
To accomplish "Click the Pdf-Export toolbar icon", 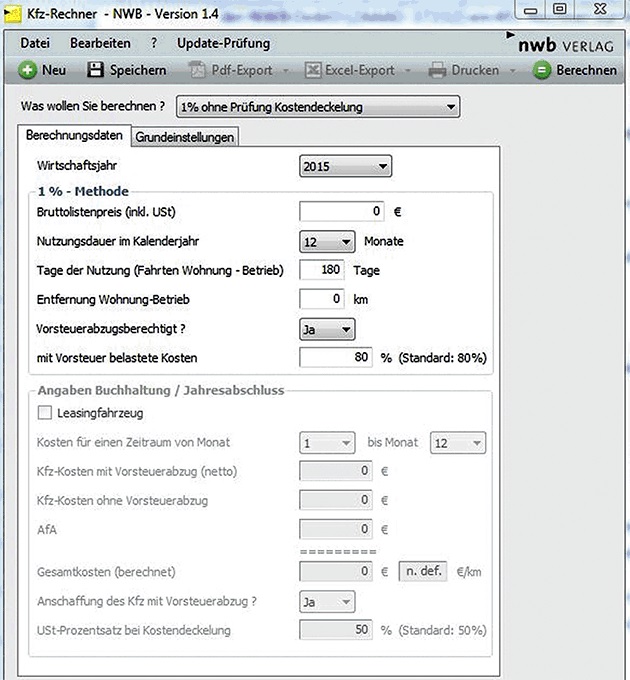I will point(196,70).
